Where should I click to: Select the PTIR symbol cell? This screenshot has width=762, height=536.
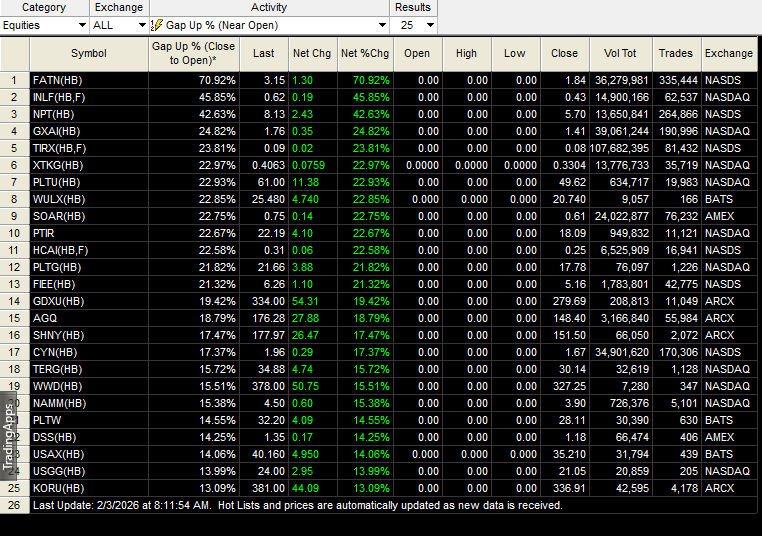tap(89, 233)
